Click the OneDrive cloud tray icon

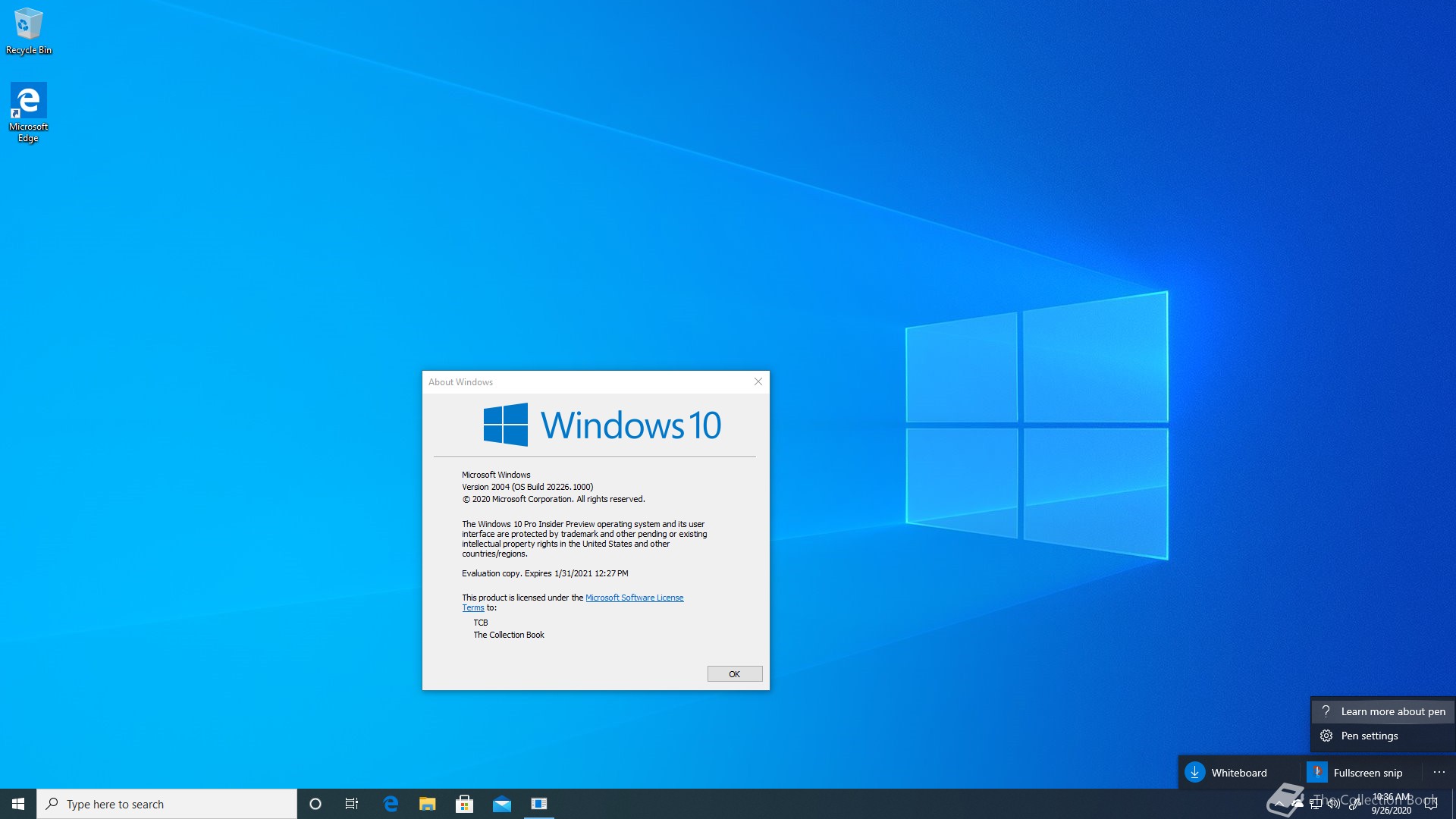pyautogui.click(x=1298, y=804)
